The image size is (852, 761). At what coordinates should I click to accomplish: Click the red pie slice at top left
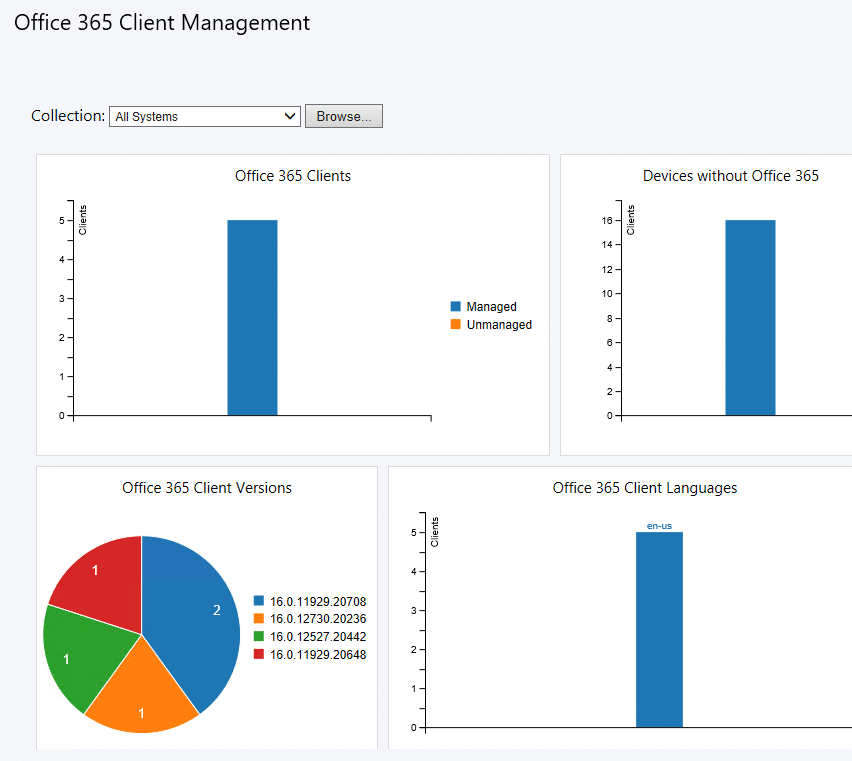coord(98,575)
